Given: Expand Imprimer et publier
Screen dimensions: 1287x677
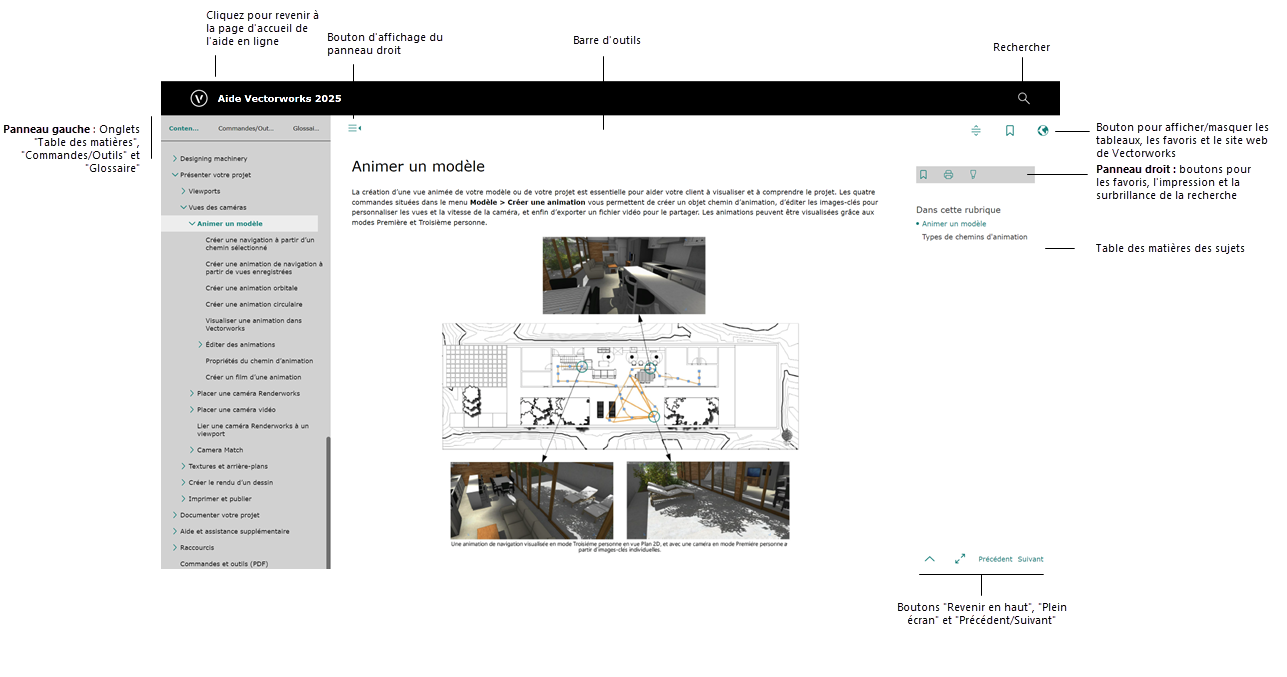Looking at the screenshot, I should coord(183,499).
